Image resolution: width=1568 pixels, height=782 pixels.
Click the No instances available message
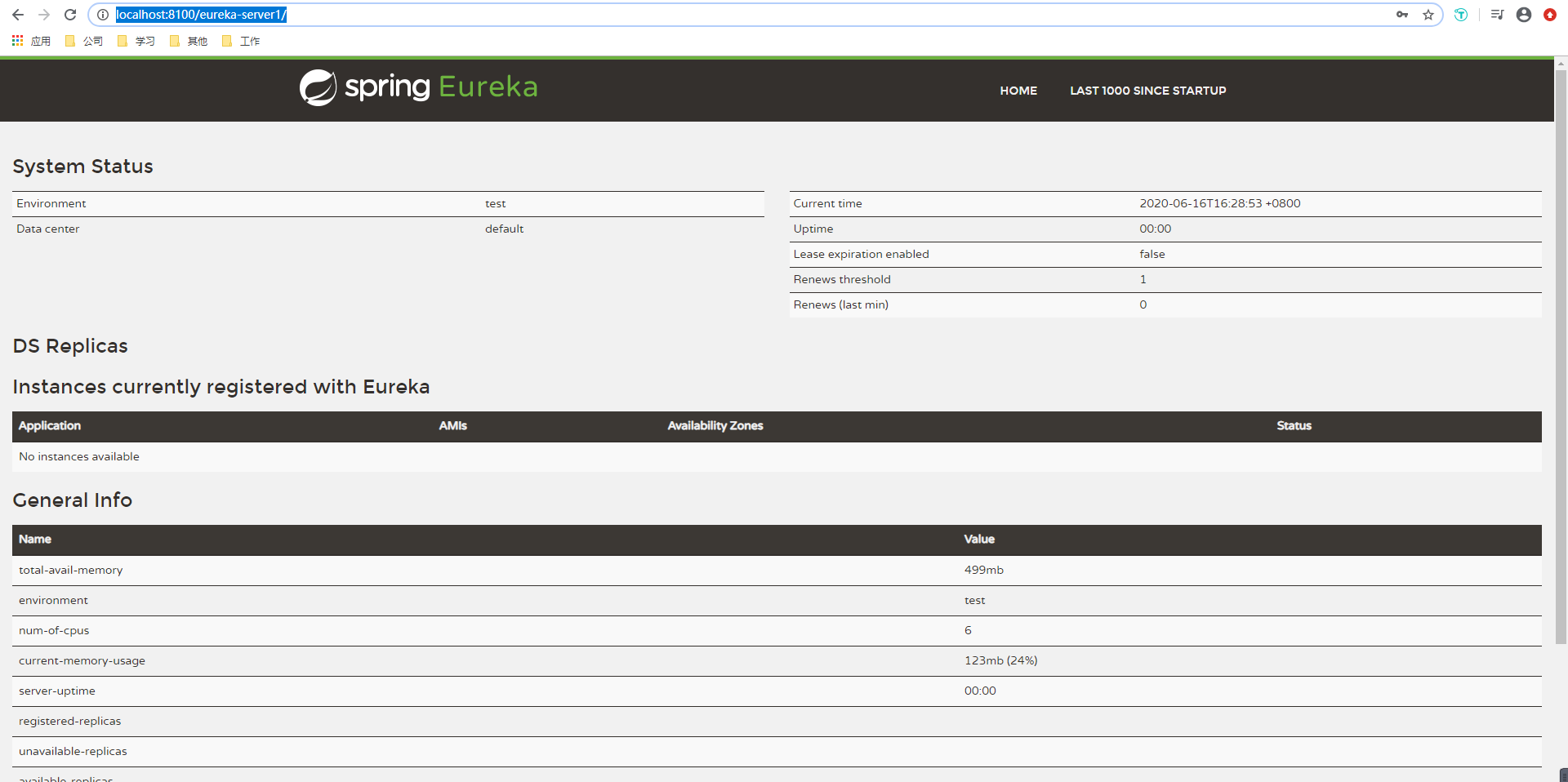pos(79,456)
